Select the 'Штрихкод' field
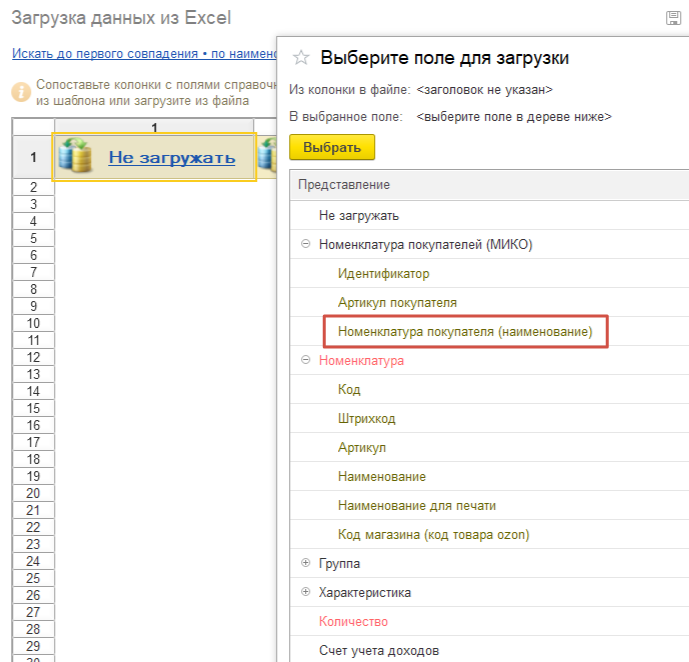The image size is (689, 662). click(x=366, y=418)
